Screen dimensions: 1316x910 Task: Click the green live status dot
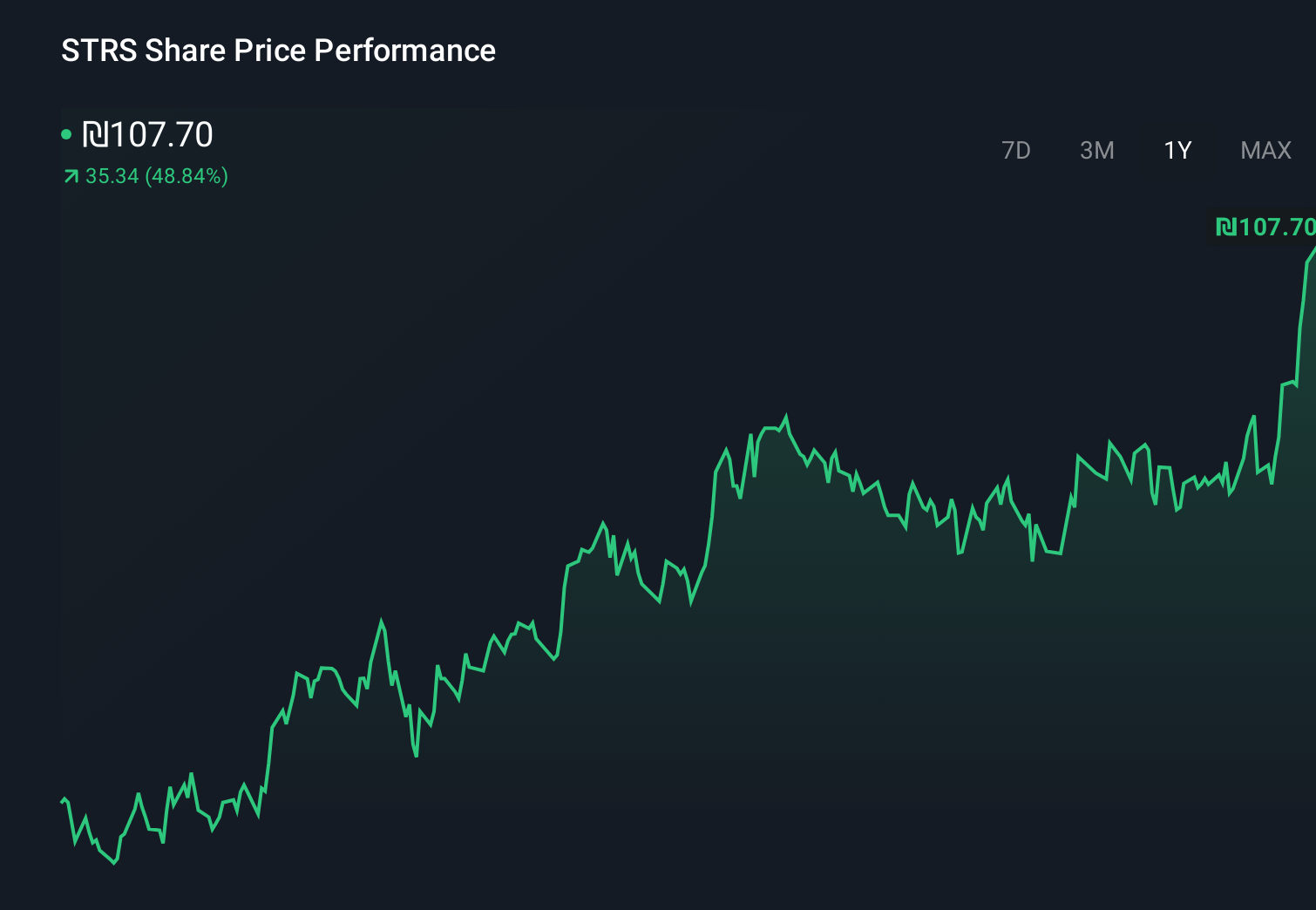[68, 133]
